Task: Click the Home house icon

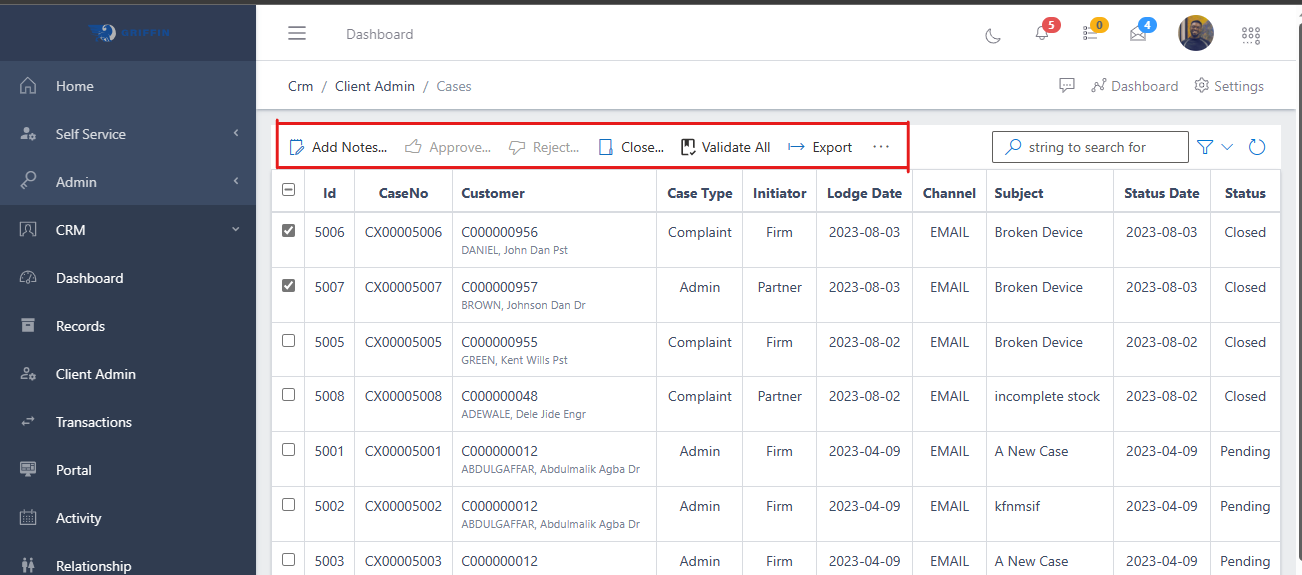Action: [28, 86]
